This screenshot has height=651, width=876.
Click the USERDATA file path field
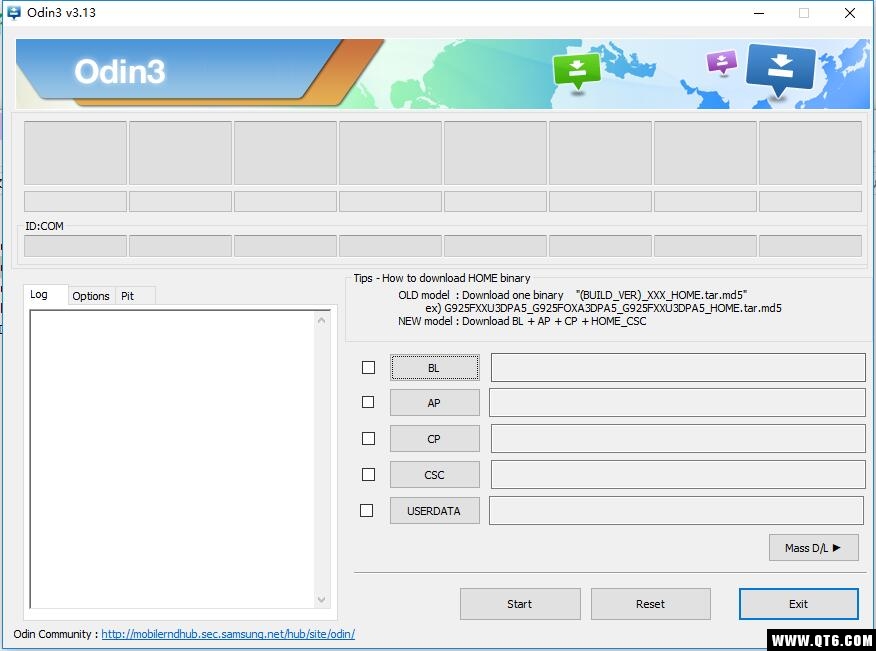click(677, 511)
